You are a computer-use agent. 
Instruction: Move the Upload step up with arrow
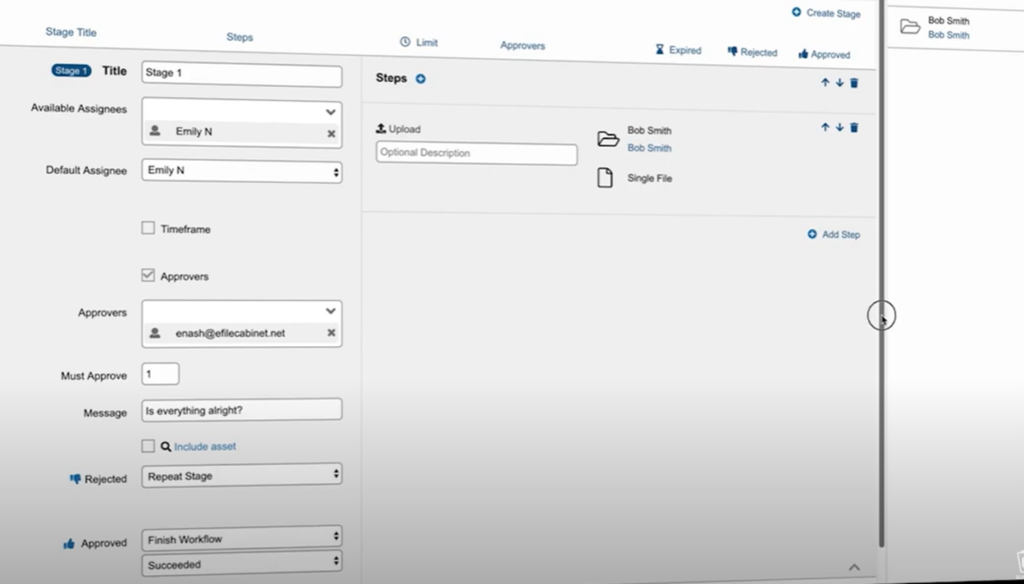825,128
